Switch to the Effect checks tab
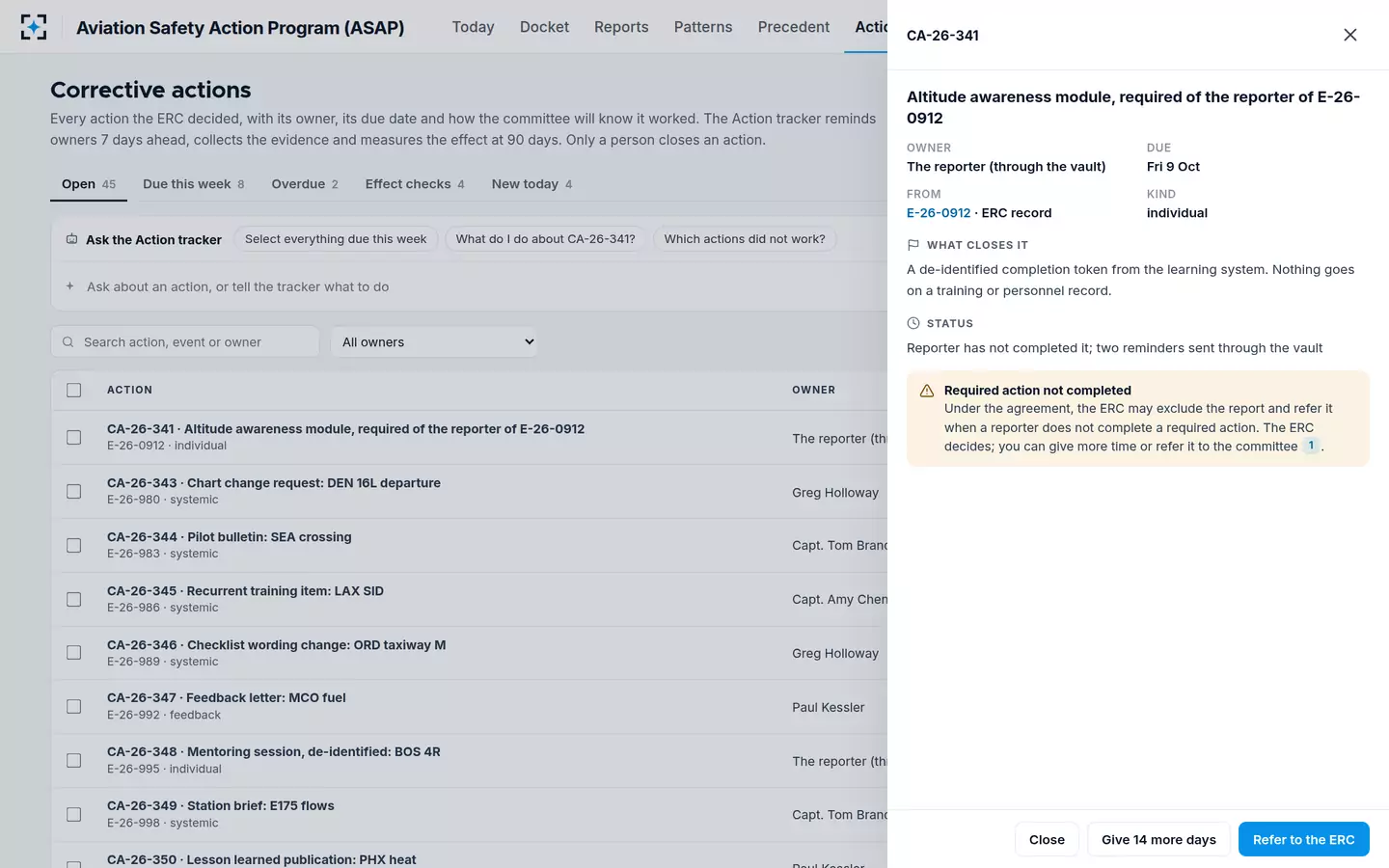This screenshot has height=868, width=1389. tap(415, 184)
